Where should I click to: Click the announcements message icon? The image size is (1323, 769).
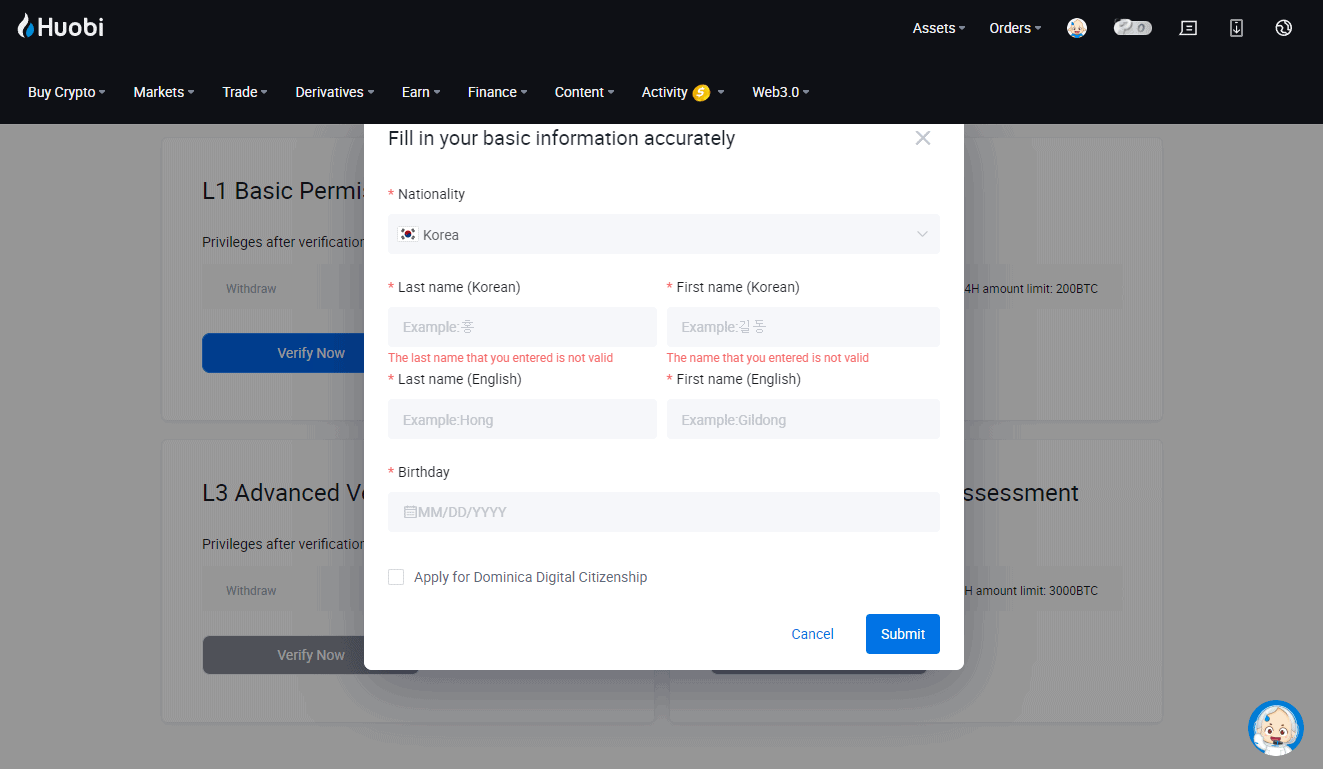(1188, 28)
